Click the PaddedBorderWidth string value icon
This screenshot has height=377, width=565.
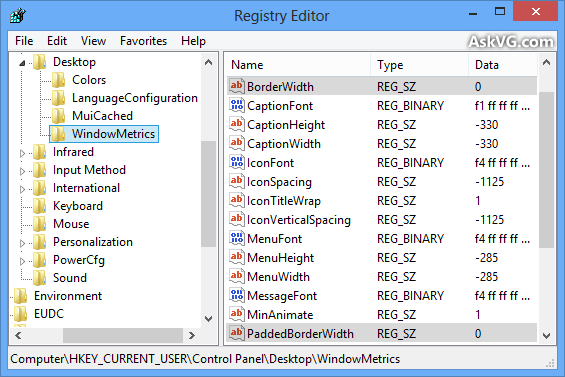click(x=237, y=333)
